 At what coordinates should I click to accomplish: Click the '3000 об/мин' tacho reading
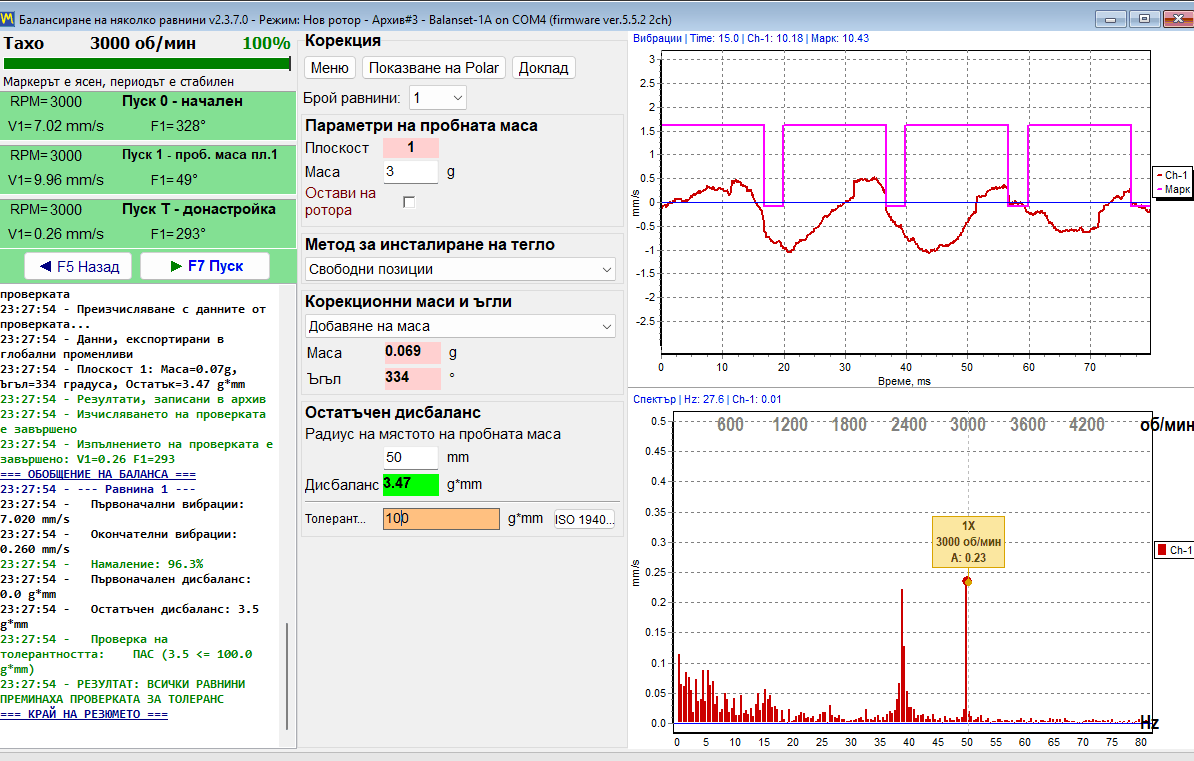coord(143,43)
